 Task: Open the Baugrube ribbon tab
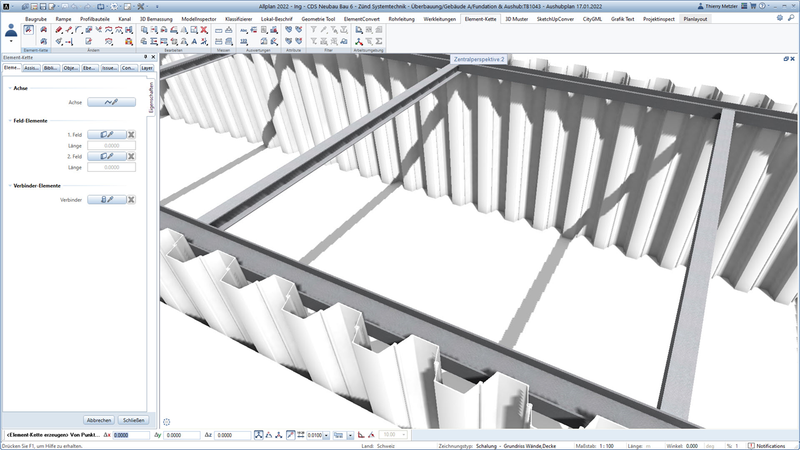(36, 19)
